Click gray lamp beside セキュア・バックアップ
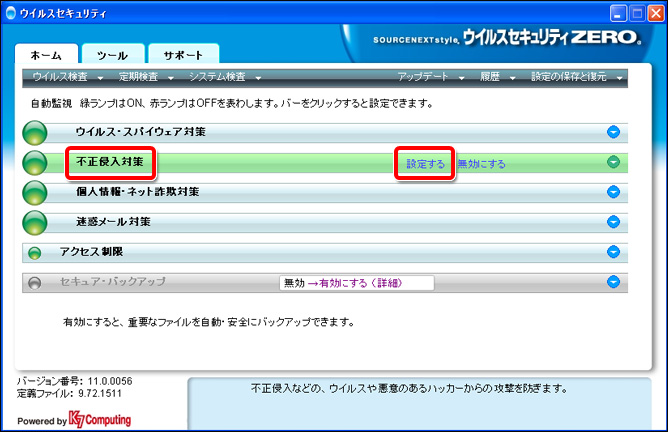Image resolution: width=668 pixels, height=432 pixels. tap(35, 283)
